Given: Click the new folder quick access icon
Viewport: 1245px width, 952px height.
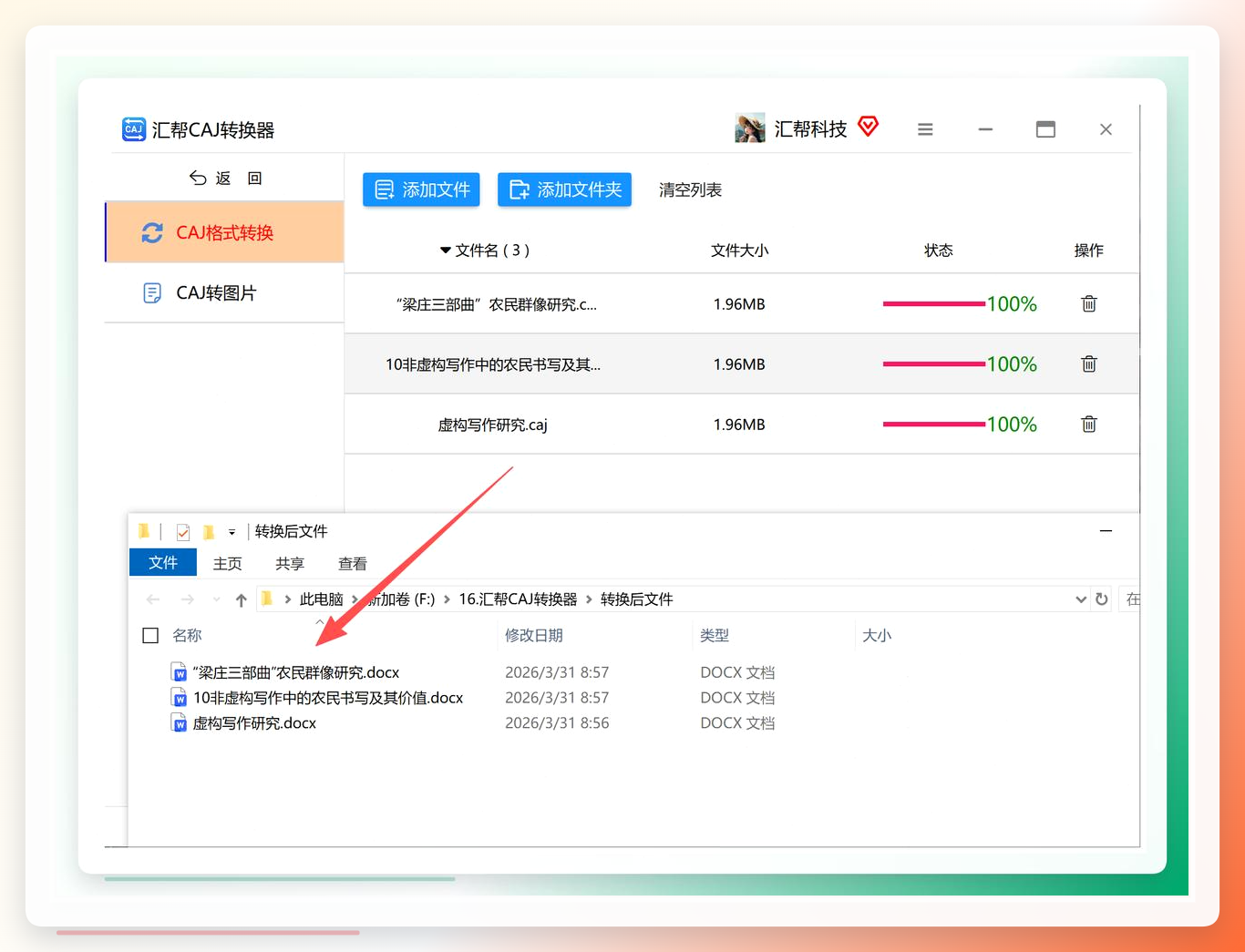Looking at the screenshot, I should (x=209, y=532).
